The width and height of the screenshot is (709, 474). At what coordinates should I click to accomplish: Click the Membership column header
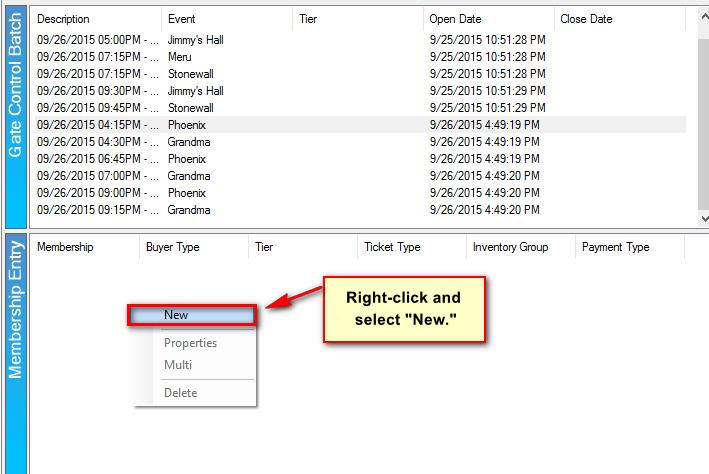pyautogui.click(x=85, y=247)
